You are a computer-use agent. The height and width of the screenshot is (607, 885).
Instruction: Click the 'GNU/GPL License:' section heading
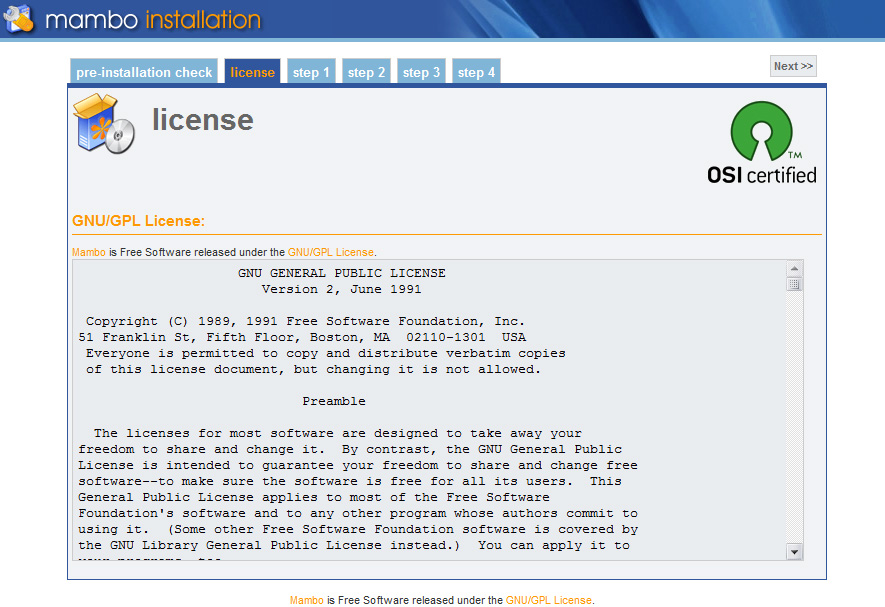(138, 221)
